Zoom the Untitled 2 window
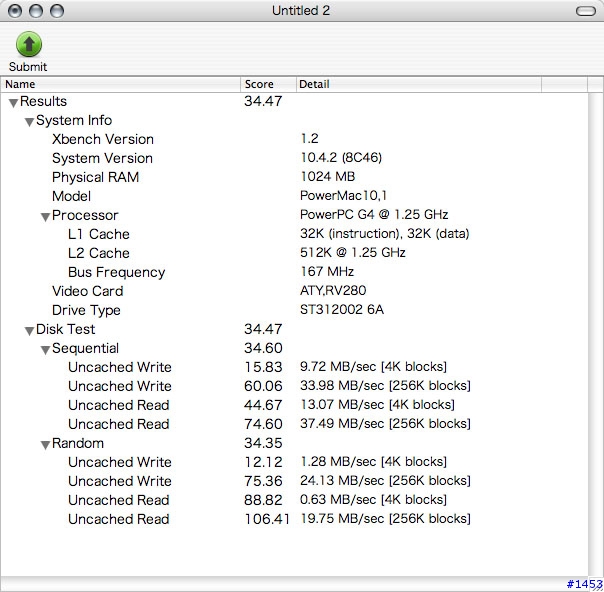This screenshot has width=604, height=592. (x=57, y=11)
